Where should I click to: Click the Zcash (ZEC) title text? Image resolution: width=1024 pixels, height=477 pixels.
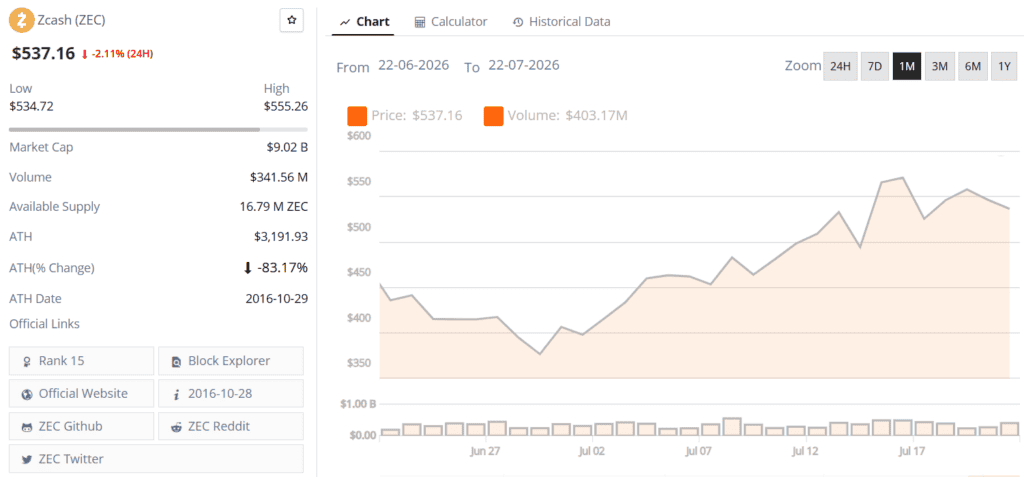[x=72, y=20]
